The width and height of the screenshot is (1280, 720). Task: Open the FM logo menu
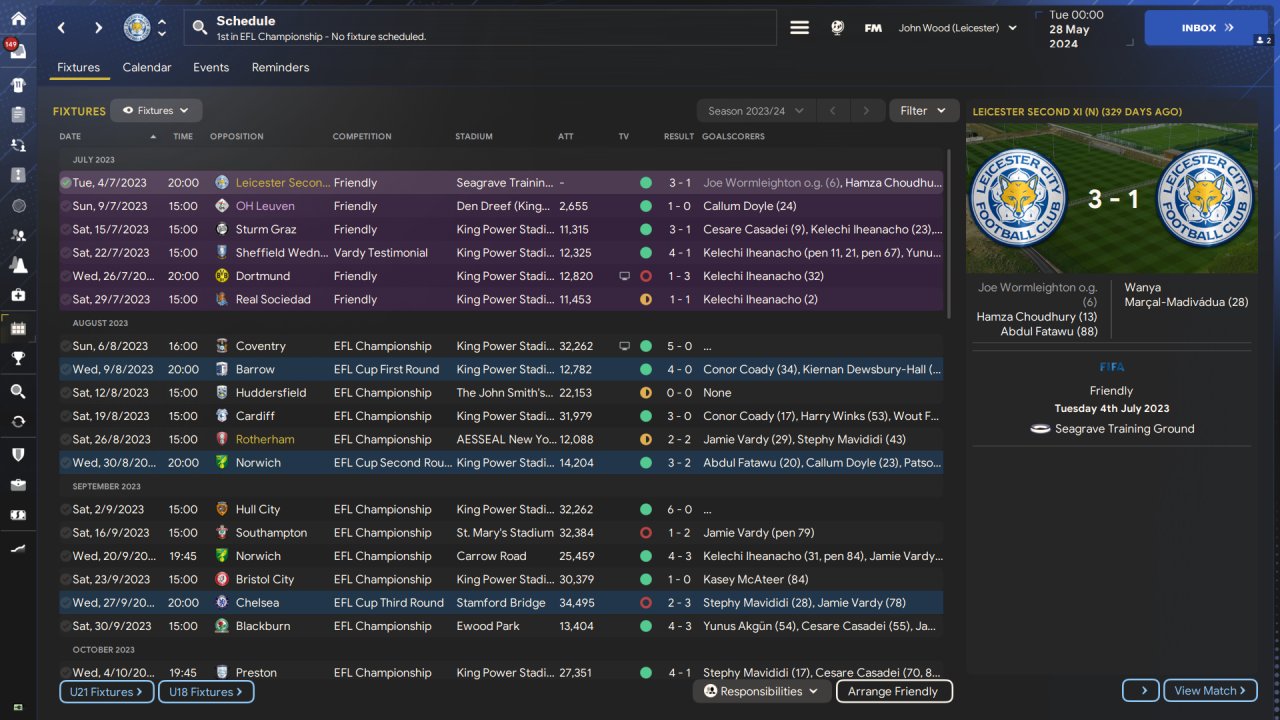pos(873,28)
